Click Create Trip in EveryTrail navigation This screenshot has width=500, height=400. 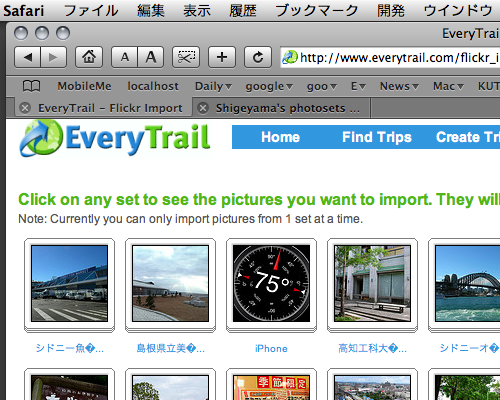click(x=468, y=137)
